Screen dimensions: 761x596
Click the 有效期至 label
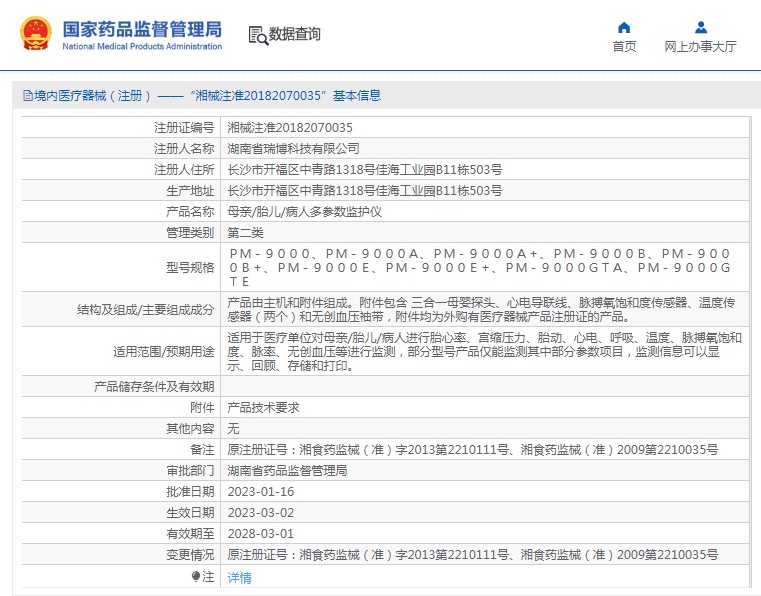tap(190, 534)
